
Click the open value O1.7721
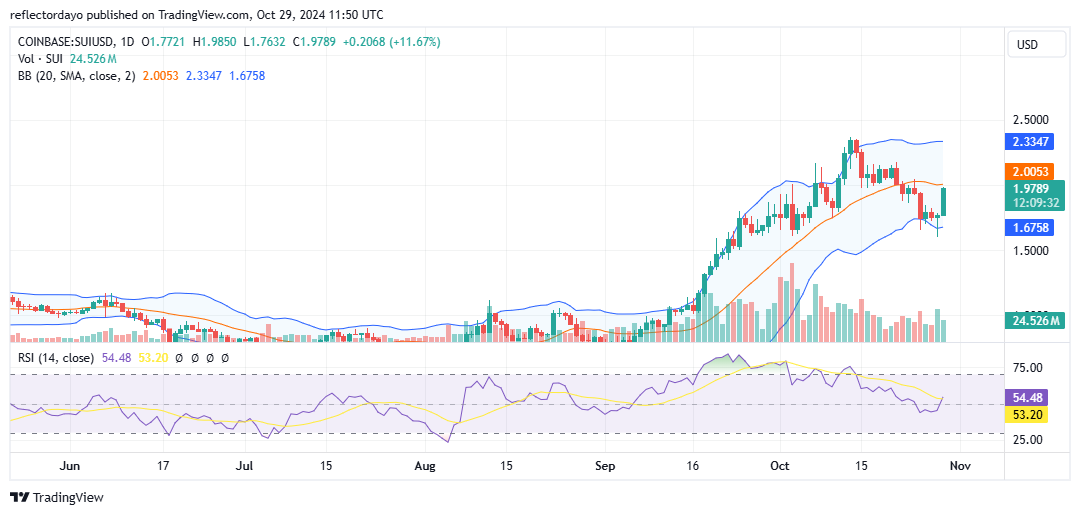[x=165, y=42]
